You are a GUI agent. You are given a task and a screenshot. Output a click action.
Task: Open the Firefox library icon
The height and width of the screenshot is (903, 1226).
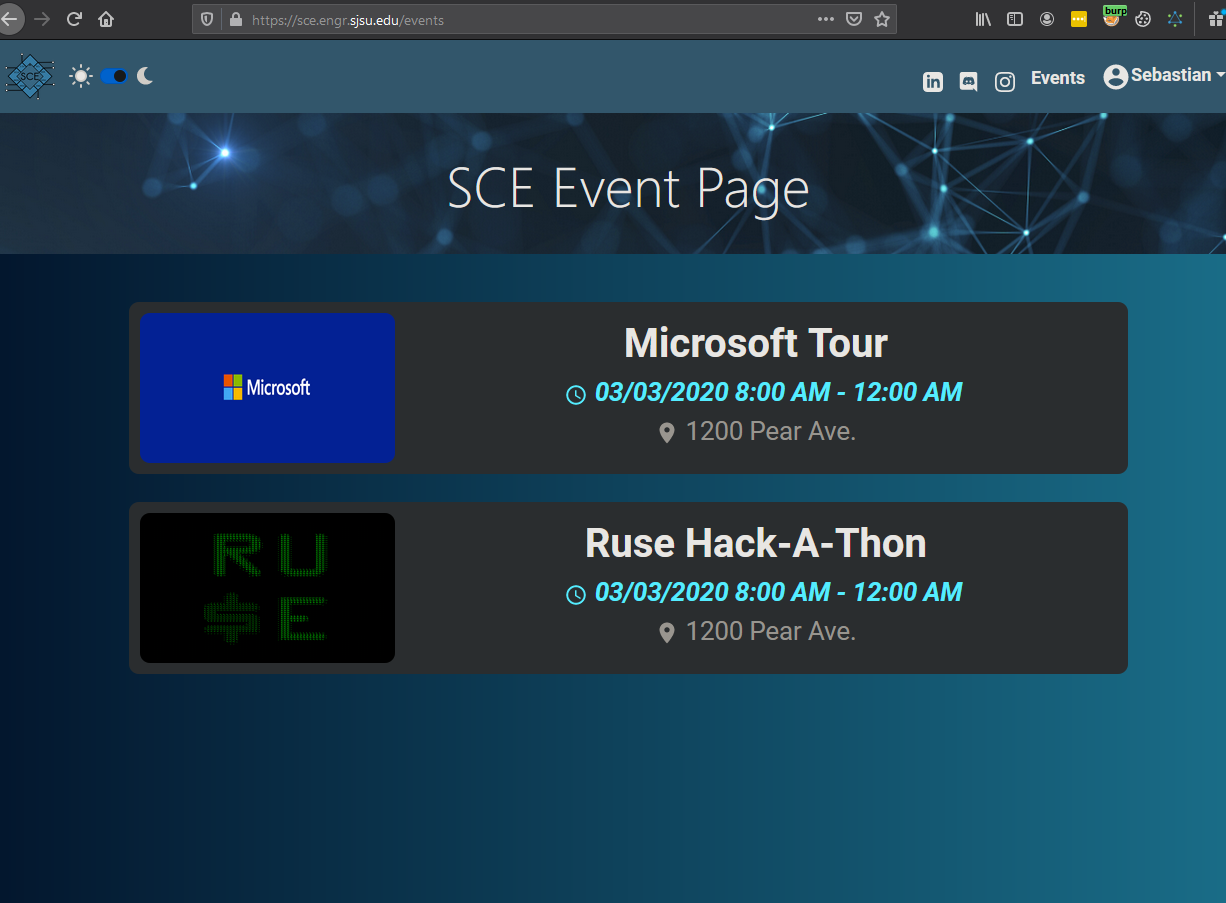pos(983,19)
